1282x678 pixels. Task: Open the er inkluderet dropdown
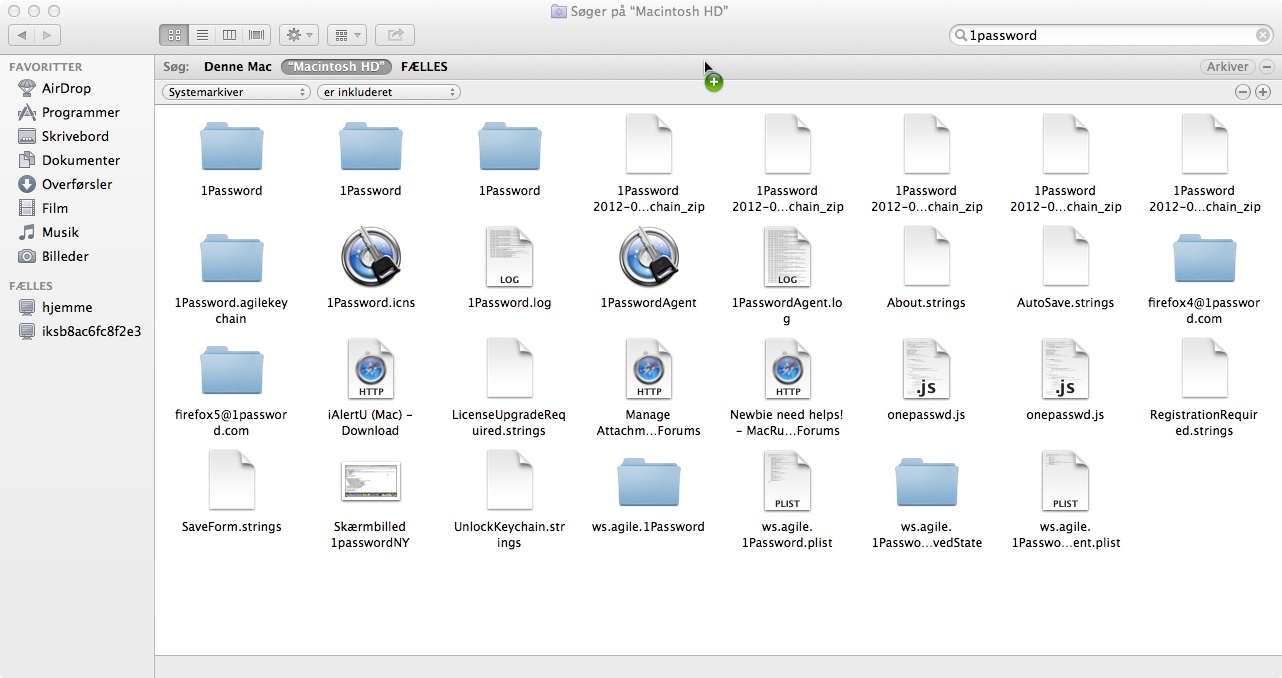coord(388,92)
